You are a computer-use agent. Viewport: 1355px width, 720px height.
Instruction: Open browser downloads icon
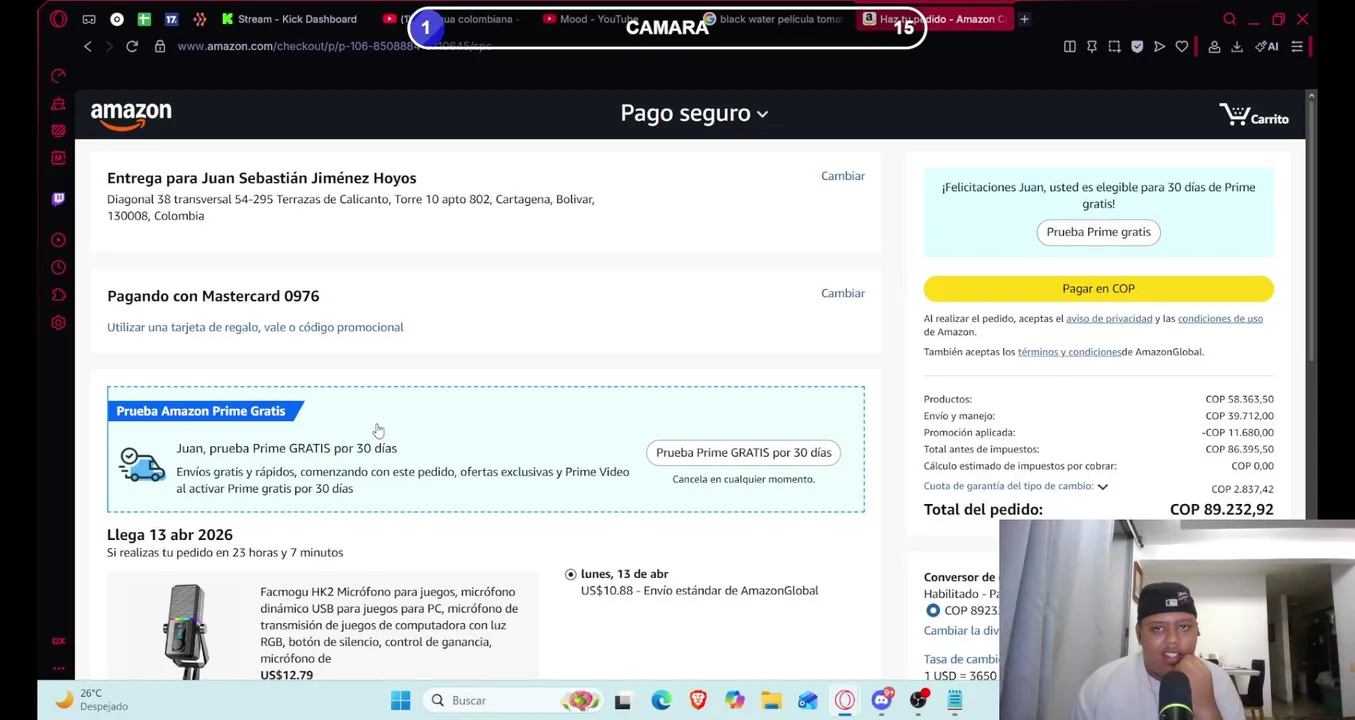1237,46
